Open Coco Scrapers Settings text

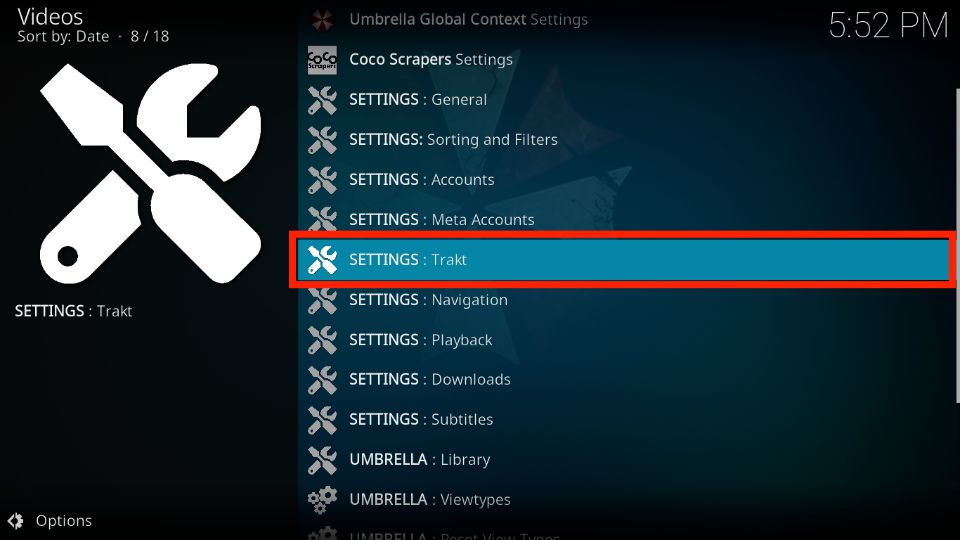point(430,60)
